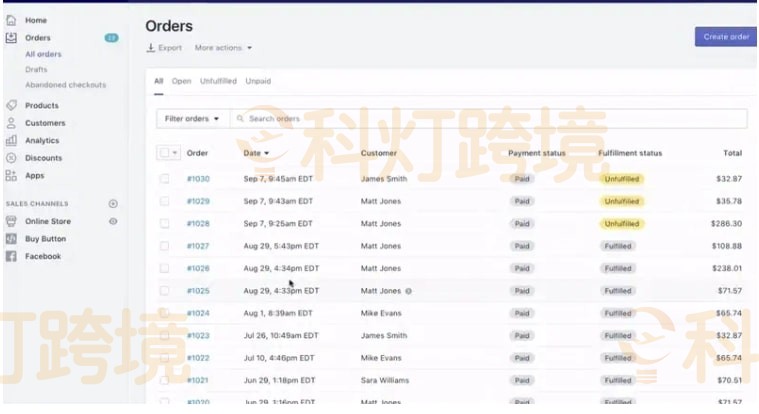This screenshot has width=759, height=414.
Task: Sort by the Date column header
Action: pos(256,153)
